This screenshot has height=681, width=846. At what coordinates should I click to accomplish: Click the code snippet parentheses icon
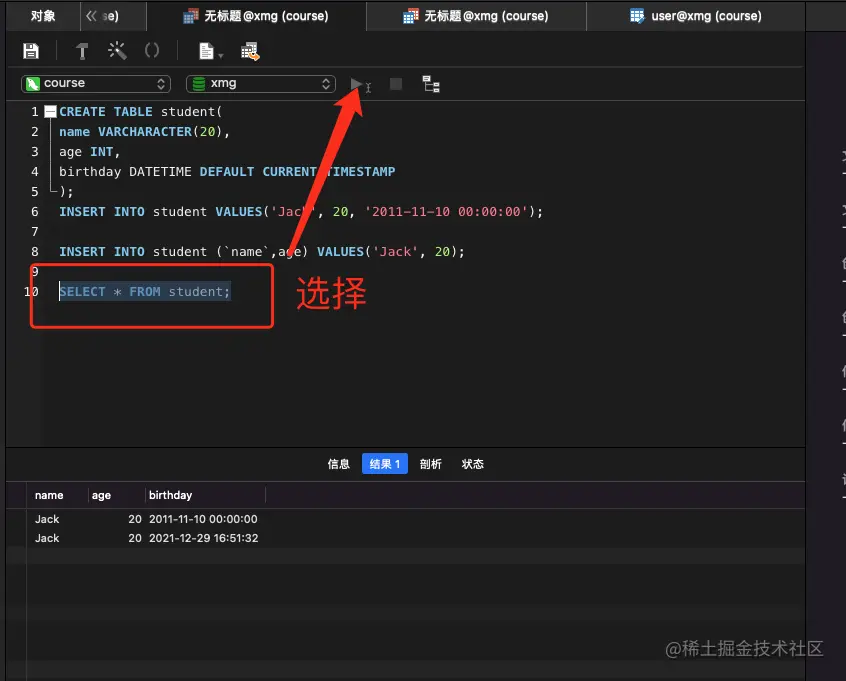pos(152,51)
